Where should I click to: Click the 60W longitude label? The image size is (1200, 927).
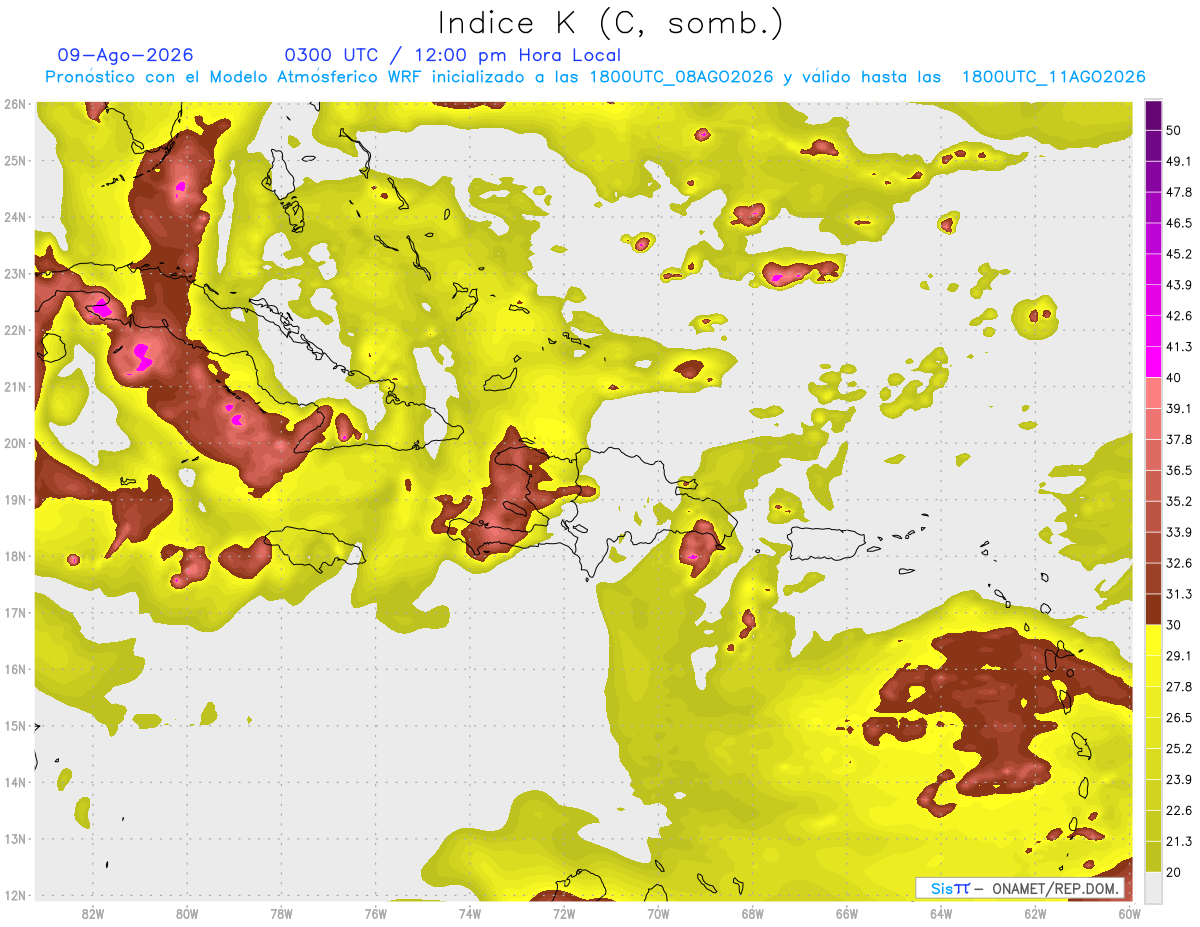[x=1129, y=914]
